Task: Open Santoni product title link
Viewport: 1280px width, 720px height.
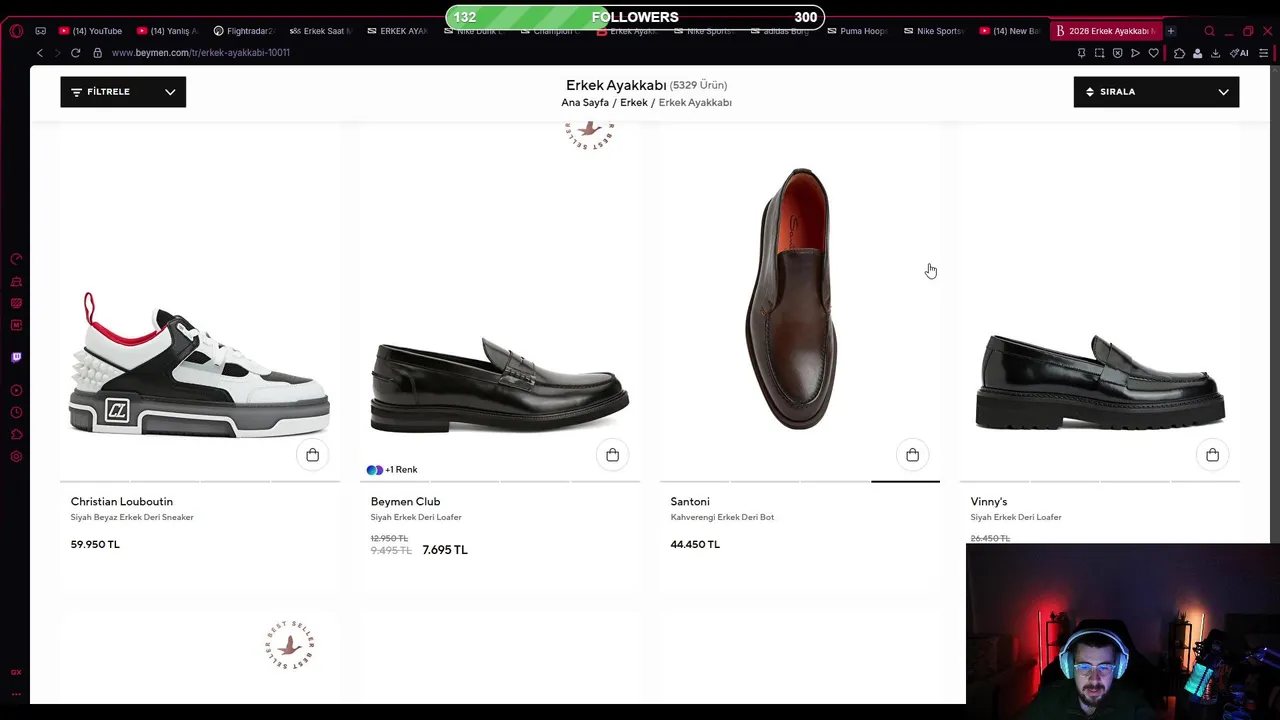Action: coord(690,502)
